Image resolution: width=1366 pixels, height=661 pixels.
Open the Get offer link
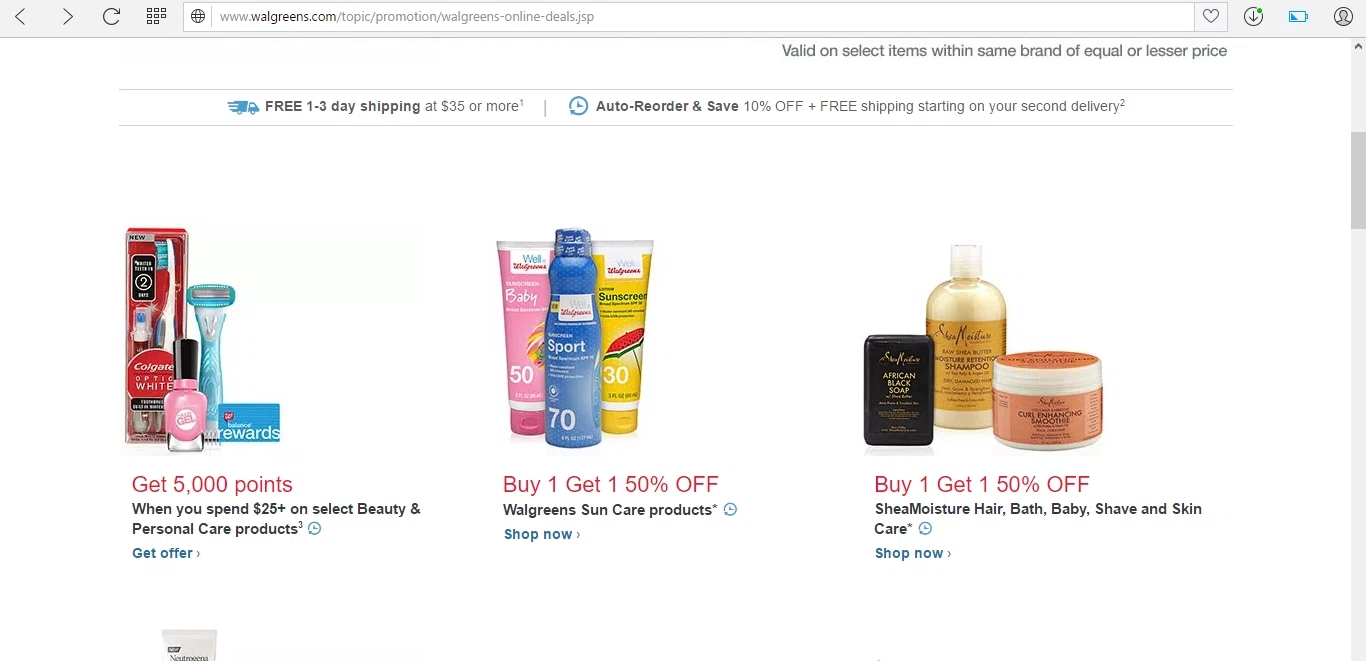[166, 553]
